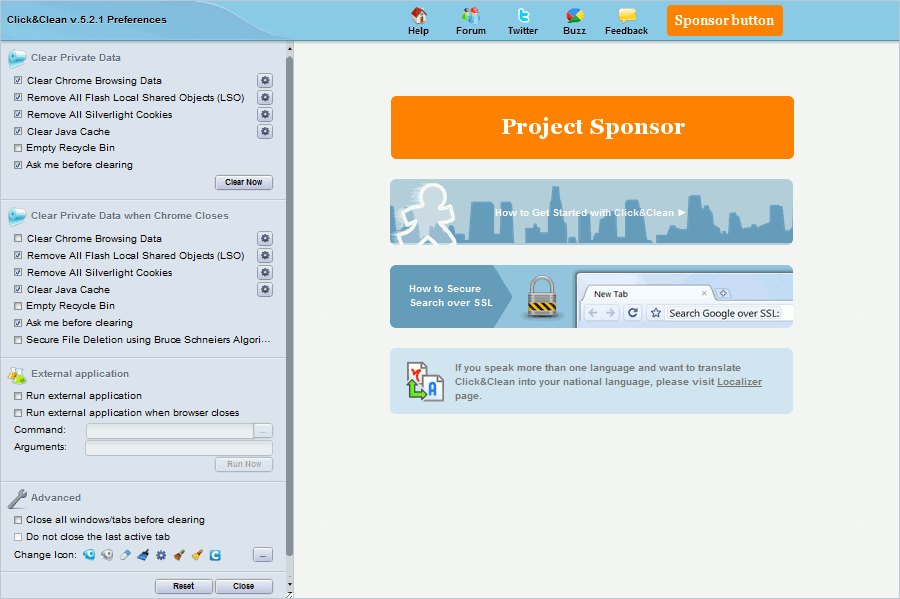Enable Run external application when browser closes
This screenshot has height=599, width=900.
[18, 413]
